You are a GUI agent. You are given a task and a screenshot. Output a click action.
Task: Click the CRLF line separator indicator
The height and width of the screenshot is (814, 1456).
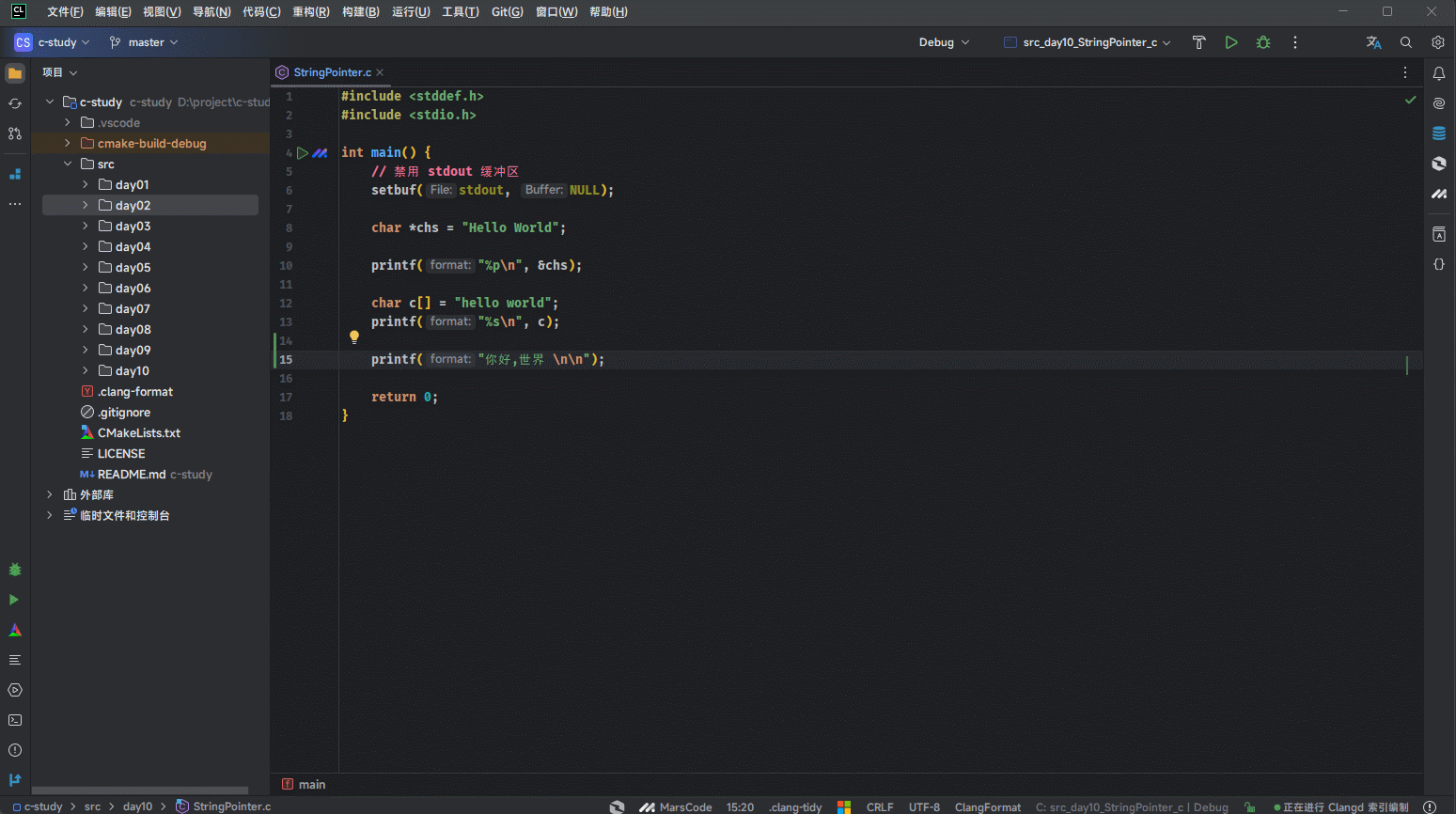tap(879, 806)
